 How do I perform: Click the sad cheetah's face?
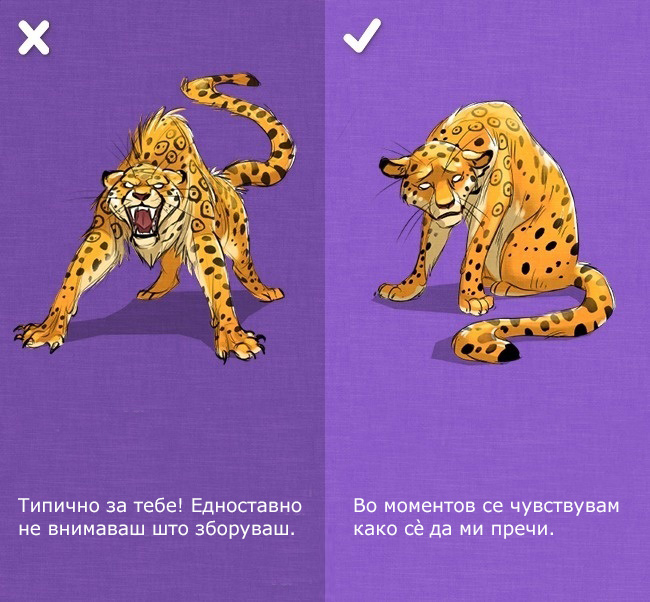pos(441,187)
